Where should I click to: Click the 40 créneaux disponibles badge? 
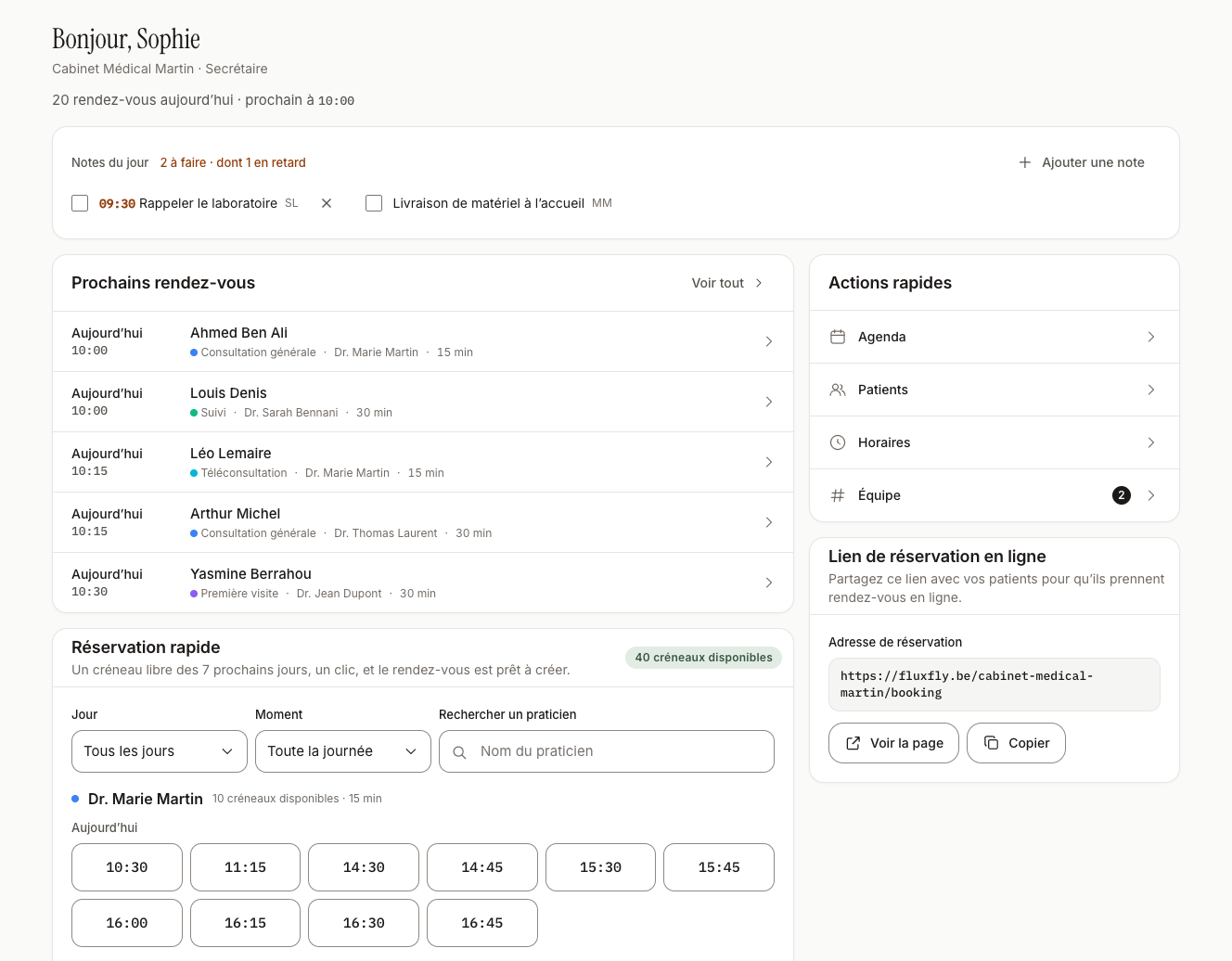click(703, 658)
